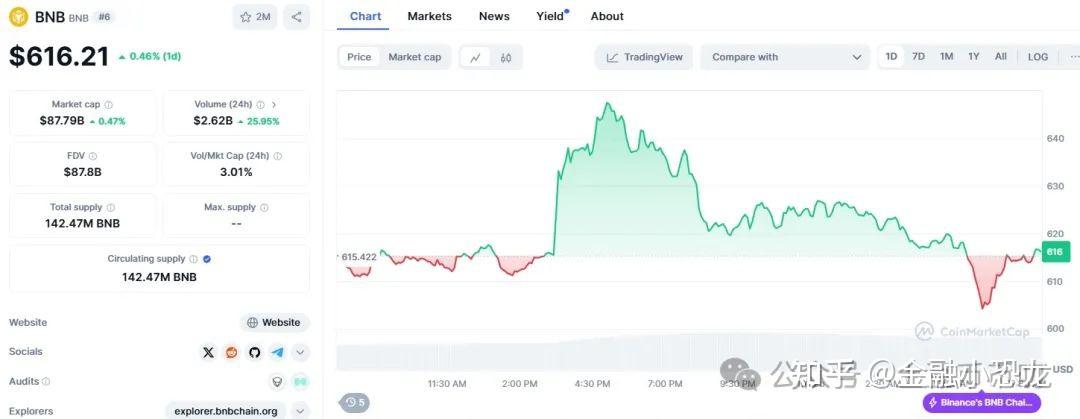Click the Market cap info icon

point(109,104)
